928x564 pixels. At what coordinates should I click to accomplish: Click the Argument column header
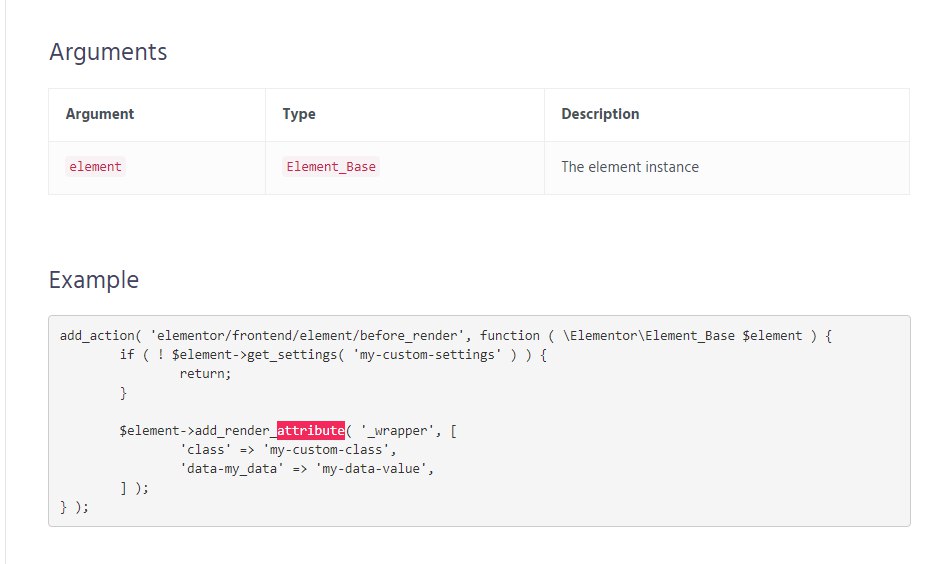tap(100, 114)
